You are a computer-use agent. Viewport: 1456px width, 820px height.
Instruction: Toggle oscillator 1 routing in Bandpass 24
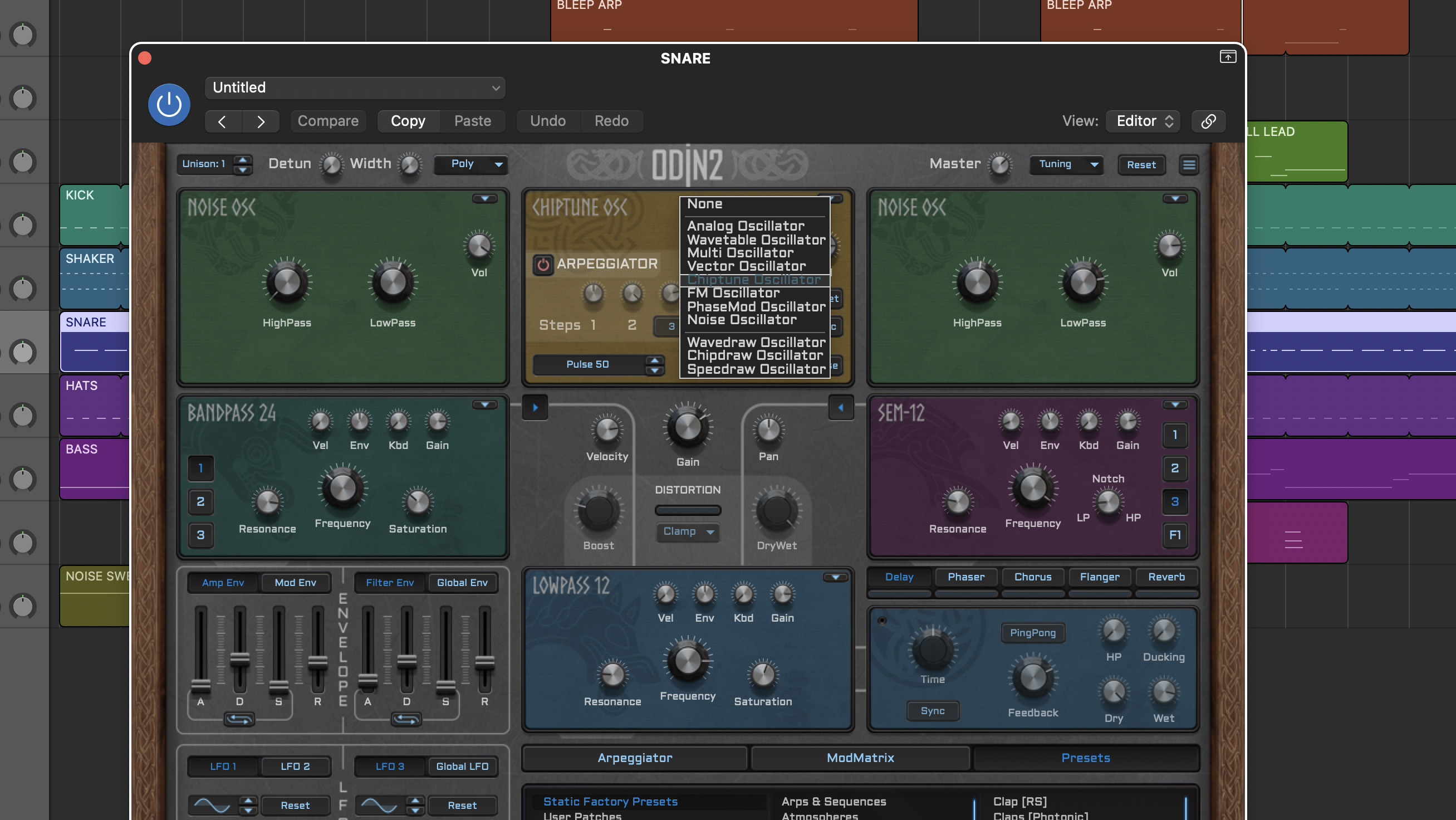(200, 468)
